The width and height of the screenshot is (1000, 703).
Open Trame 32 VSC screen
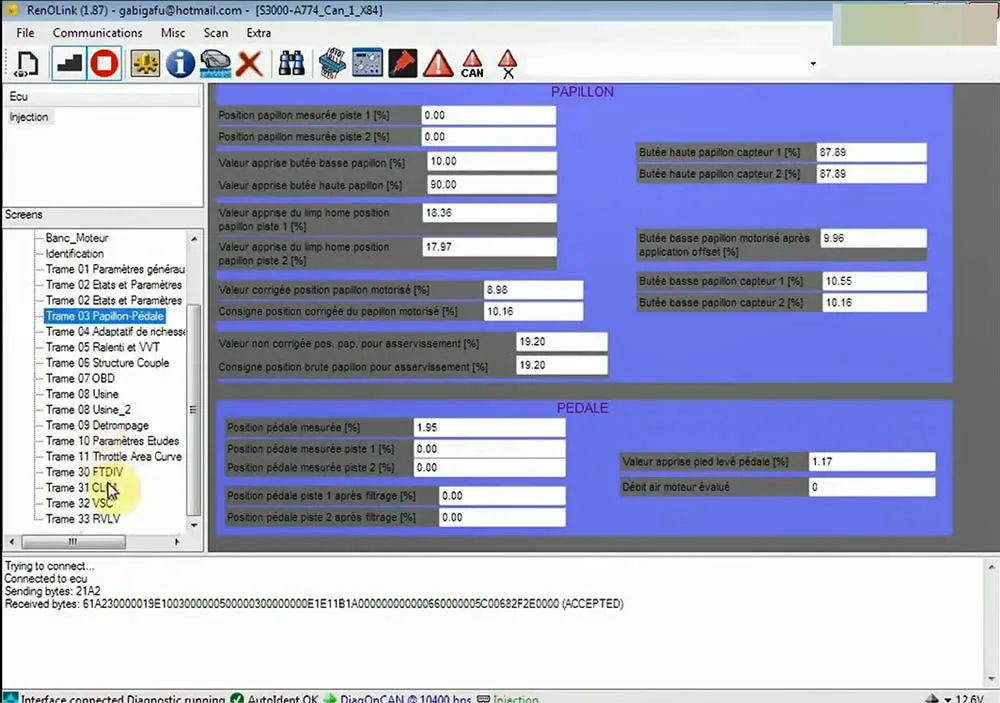click(79, 503)
